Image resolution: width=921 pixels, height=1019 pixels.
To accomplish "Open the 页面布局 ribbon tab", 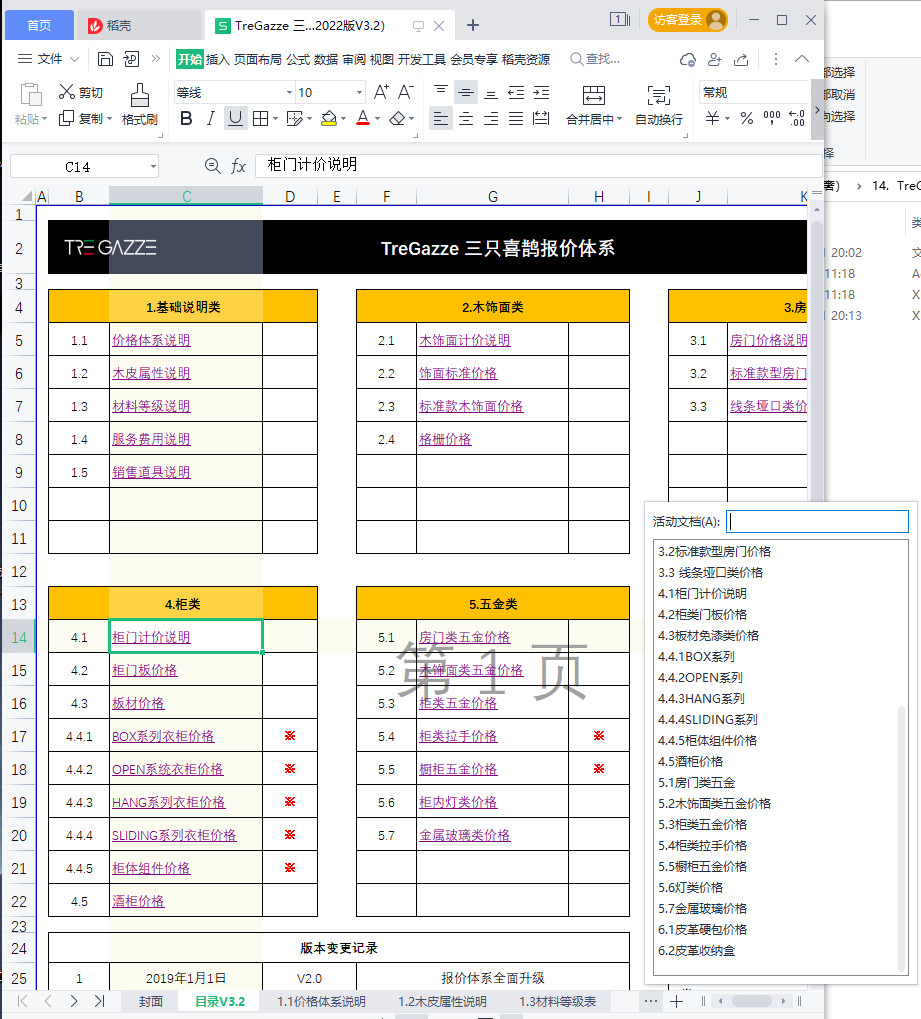I will tap(257, 60).
